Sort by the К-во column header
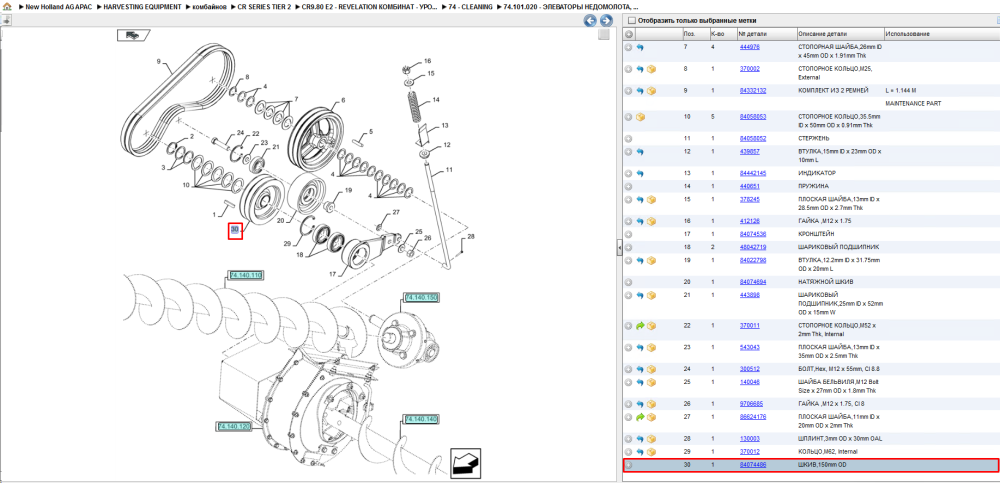Image resolution: width=1000 pixels, height=483 pixels. point(716,34)
